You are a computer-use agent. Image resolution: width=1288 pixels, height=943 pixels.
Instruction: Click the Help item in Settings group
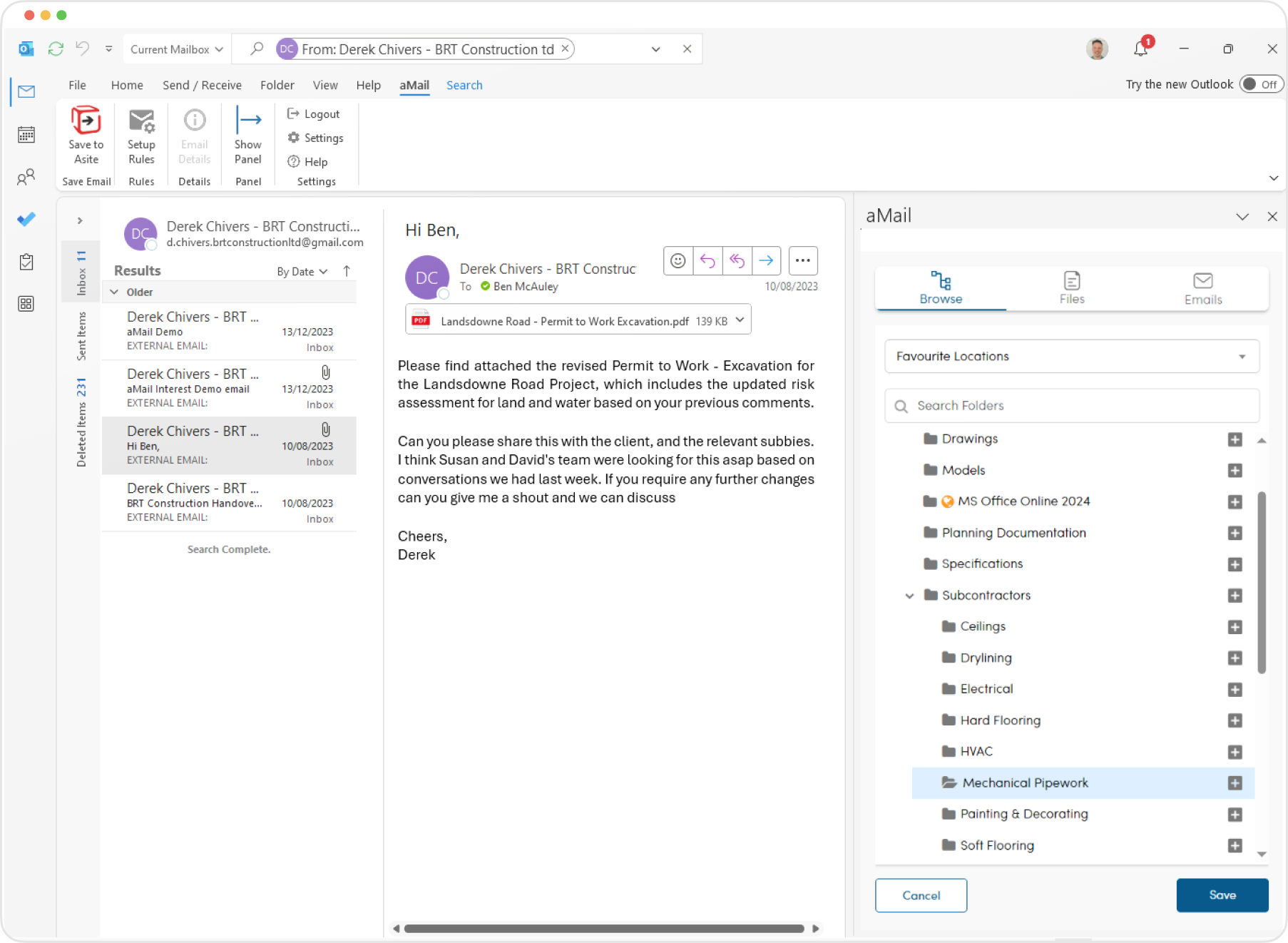(x=307, y=162)
